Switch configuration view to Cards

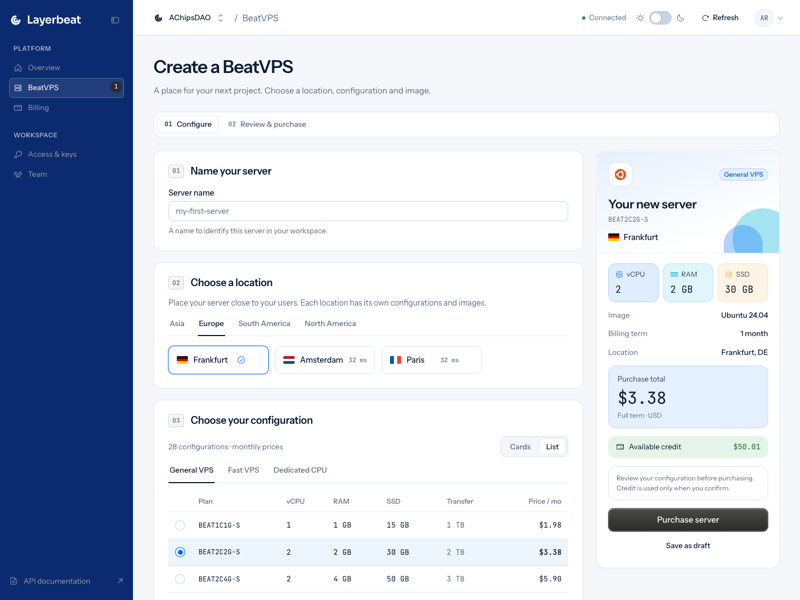point(520,447)
